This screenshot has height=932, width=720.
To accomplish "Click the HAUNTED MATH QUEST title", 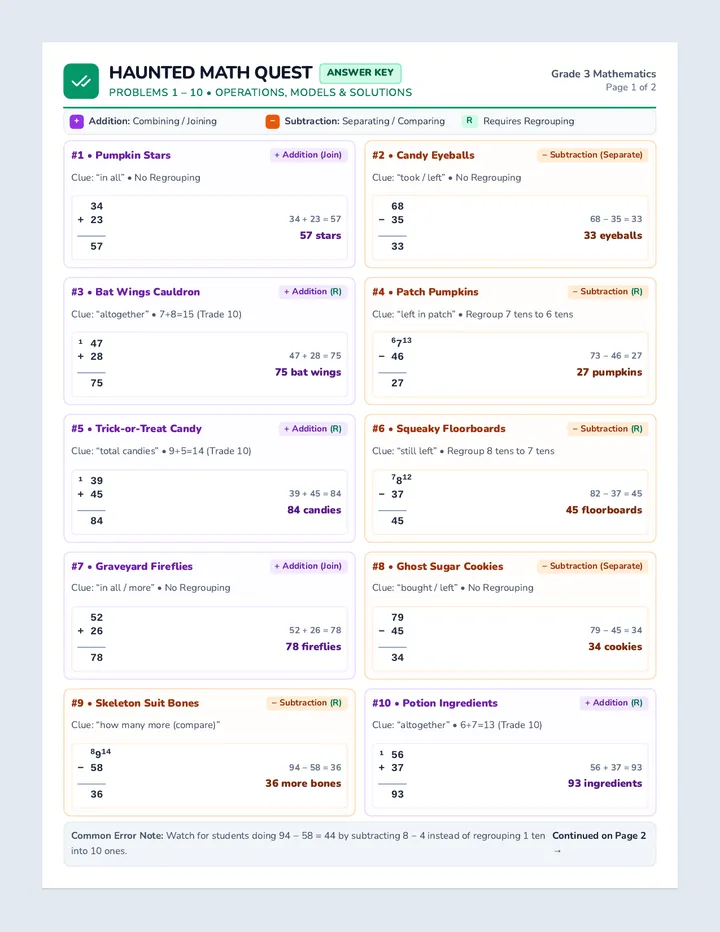I will (x=210, y=73).
